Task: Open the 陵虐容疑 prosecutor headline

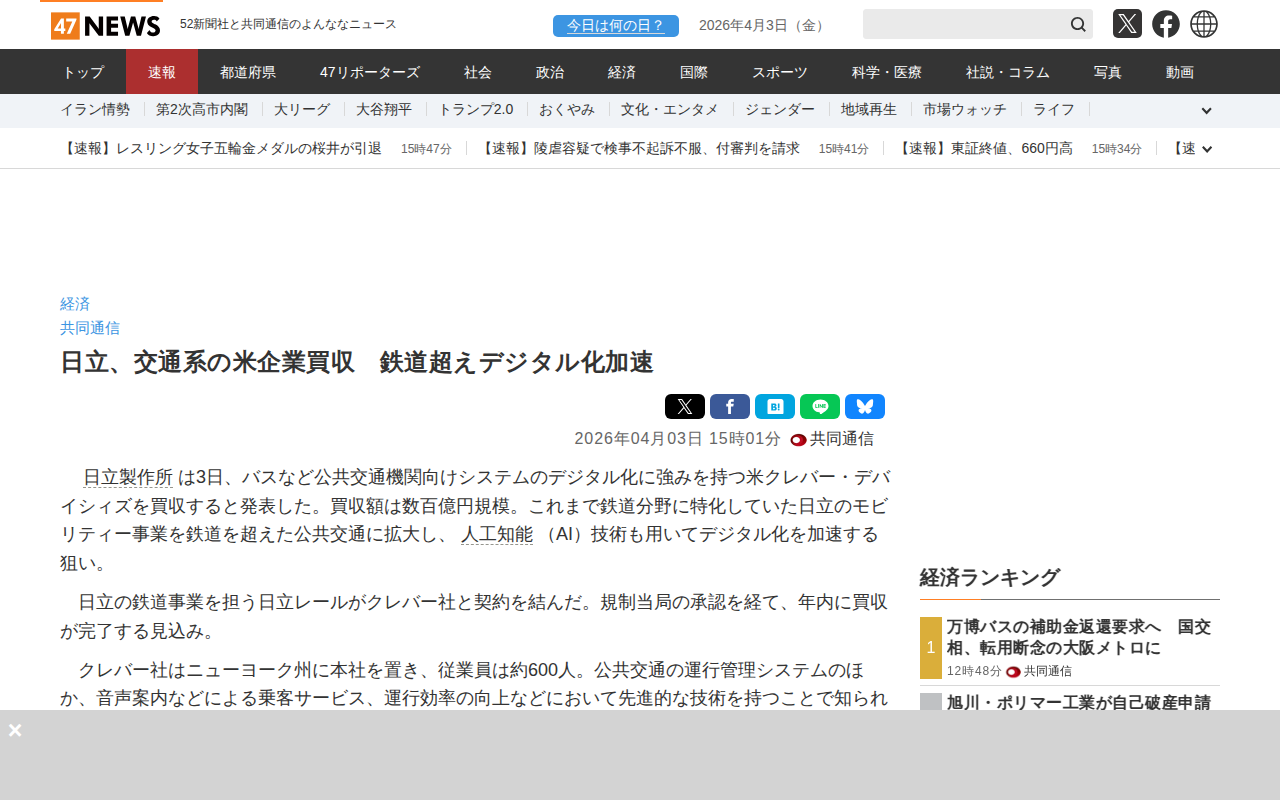Action: coord(639,149)
